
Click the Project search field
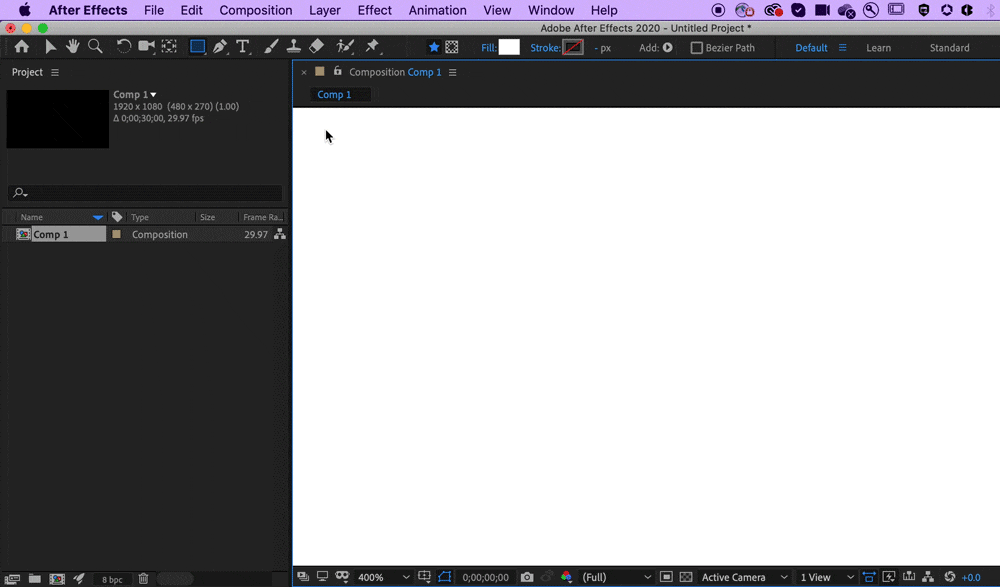[145, 193]
